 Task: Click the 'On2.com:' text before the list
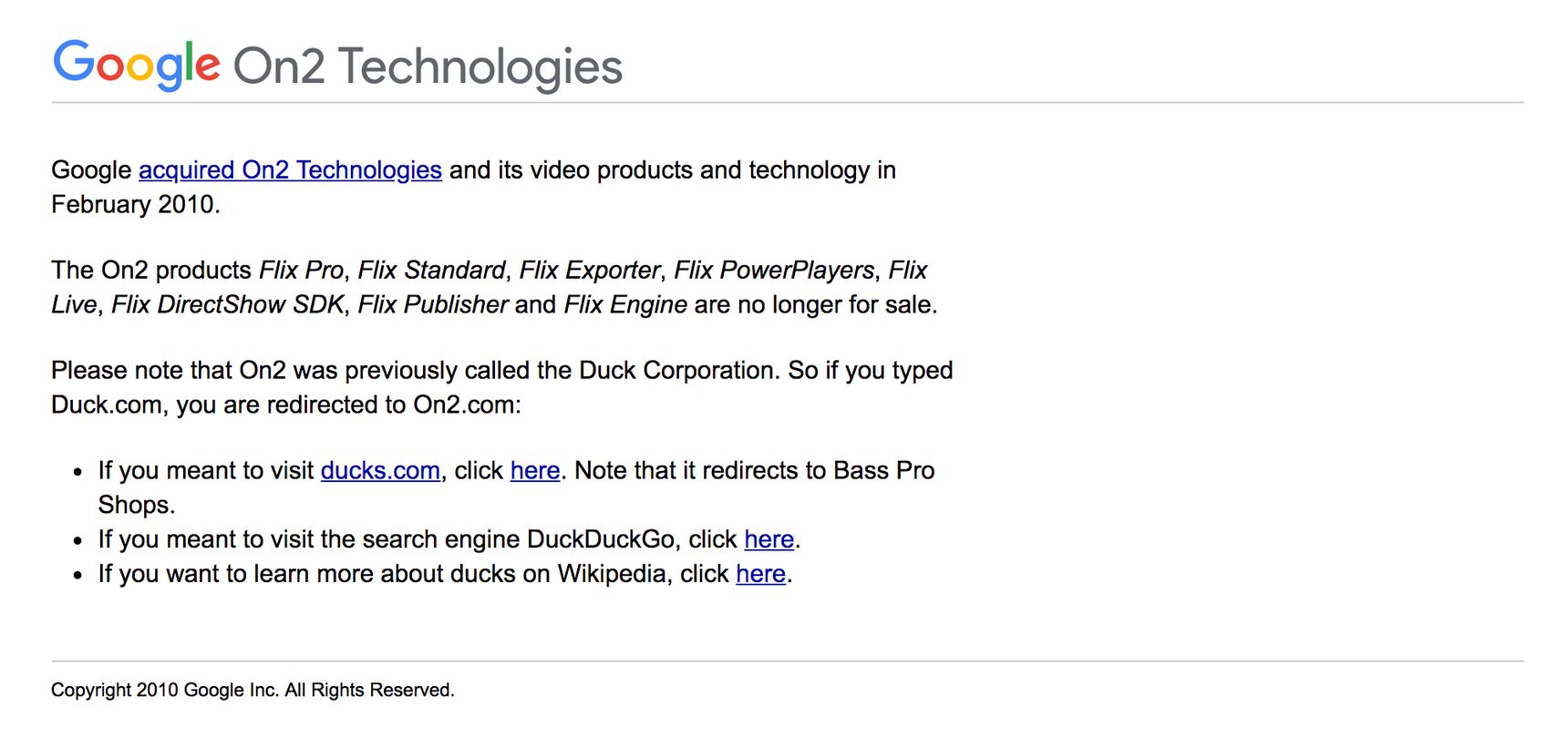467,405
